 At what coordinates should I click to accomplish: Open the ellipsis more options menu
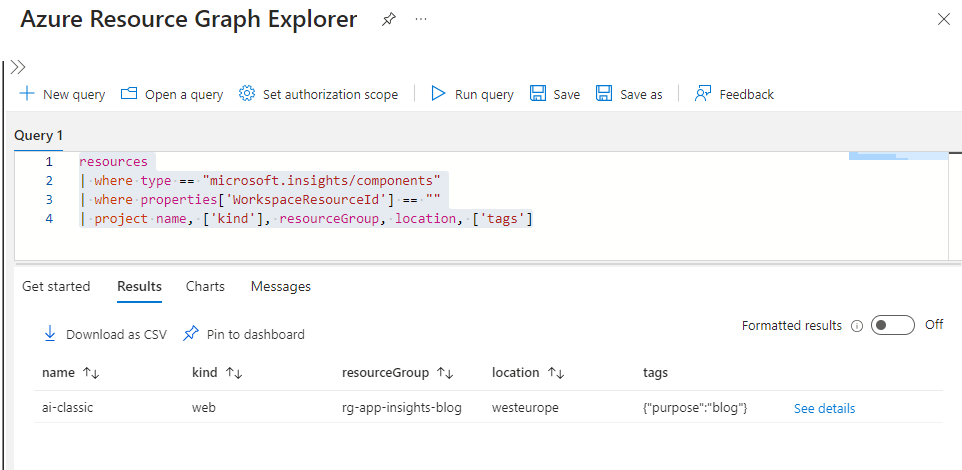(420, 20)
